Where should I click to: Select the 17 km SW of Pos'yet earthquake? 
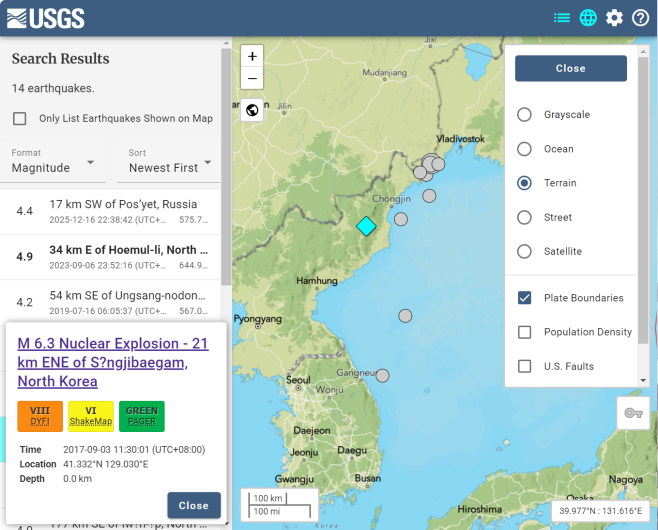tap(110, 211)
